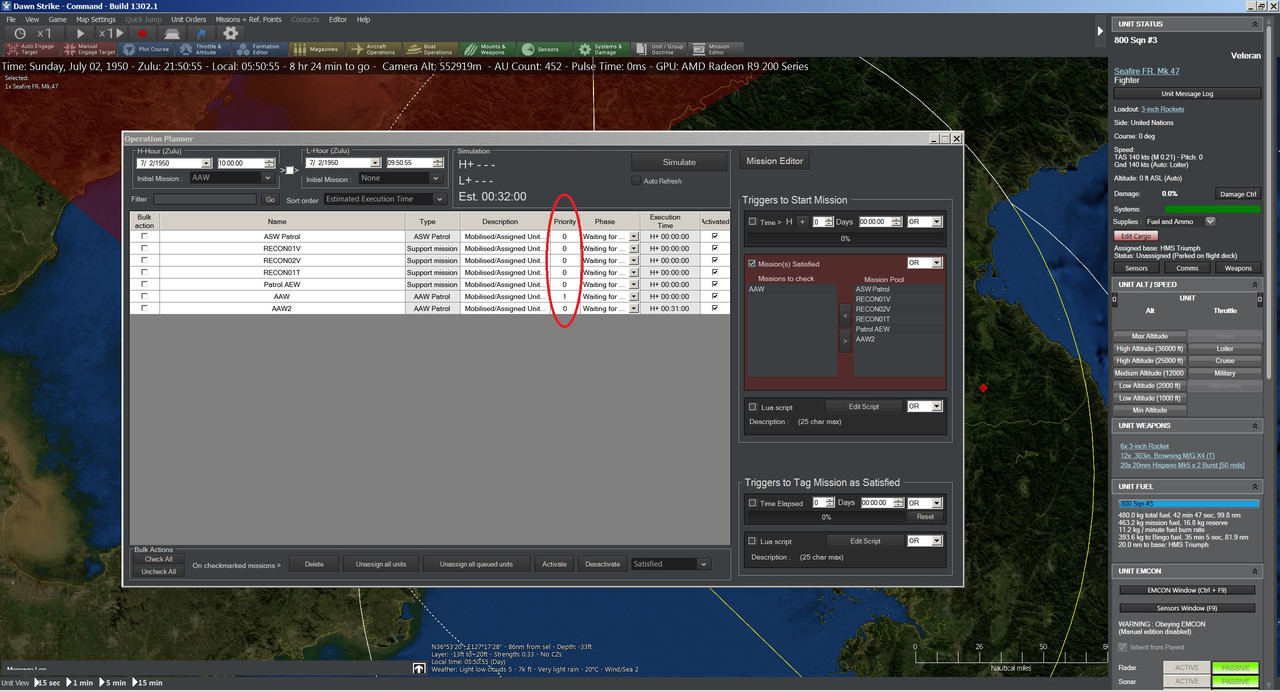Screen dimensions: 1280x692
Task: Tick bulk action checkbox for RECON01V
Action: pyautogui.click(x=144, y=249)
